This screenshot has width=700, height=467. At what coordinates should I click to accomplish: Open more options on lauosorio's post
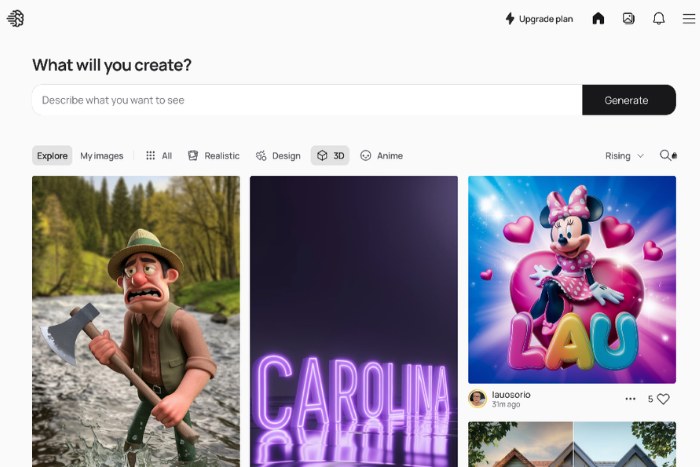630,399
